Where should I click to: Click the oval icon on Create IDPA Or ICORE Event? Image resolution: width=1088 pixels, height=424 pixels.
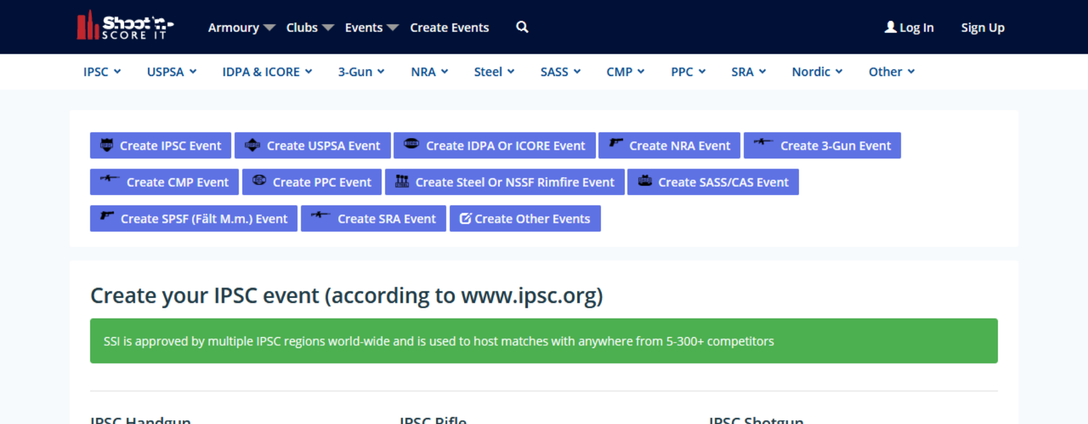point(411,144)
